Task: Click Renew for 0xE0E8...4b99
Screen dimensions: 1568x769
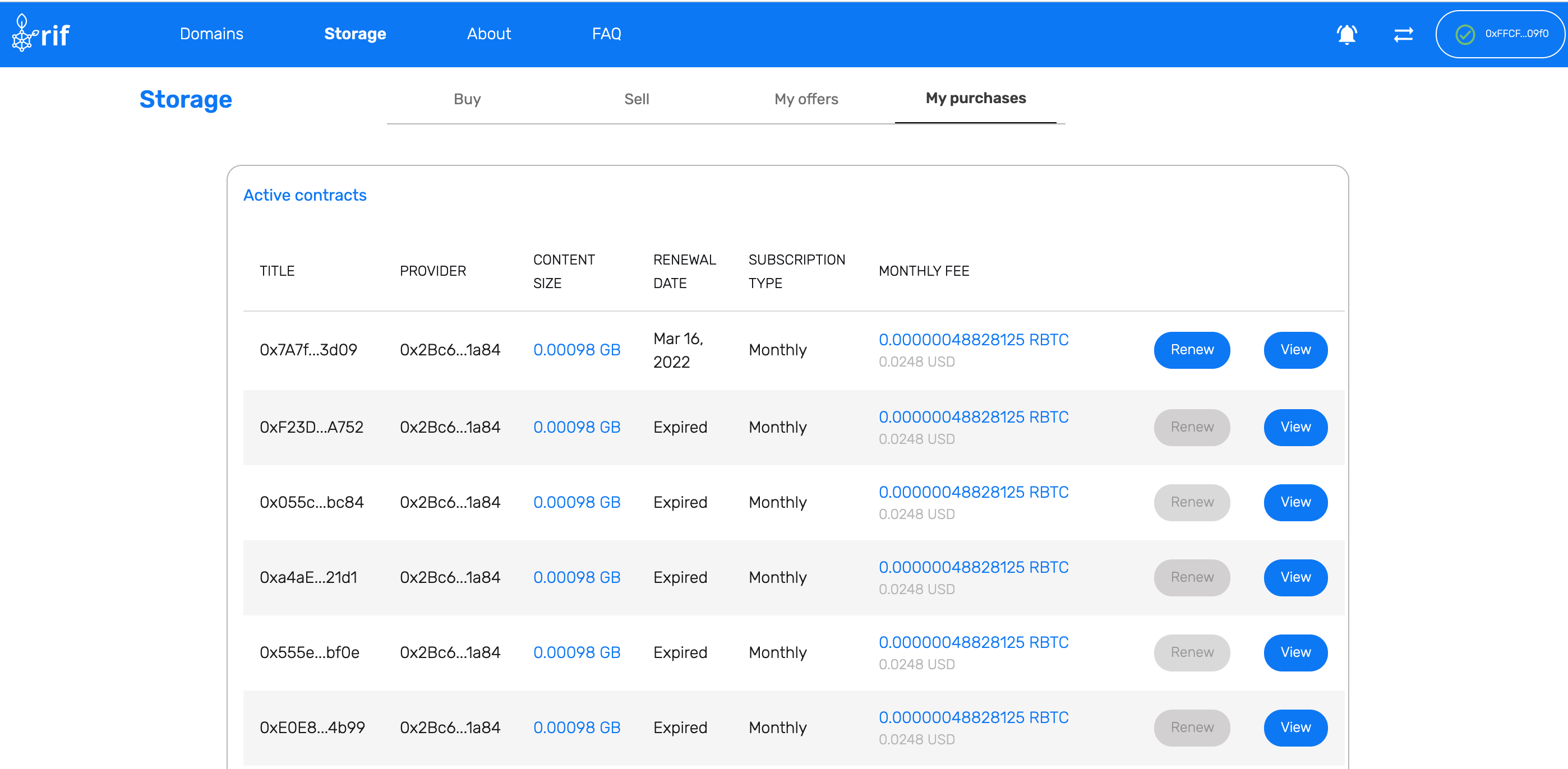Action: pyautogui.click(x=1192, y=728)
